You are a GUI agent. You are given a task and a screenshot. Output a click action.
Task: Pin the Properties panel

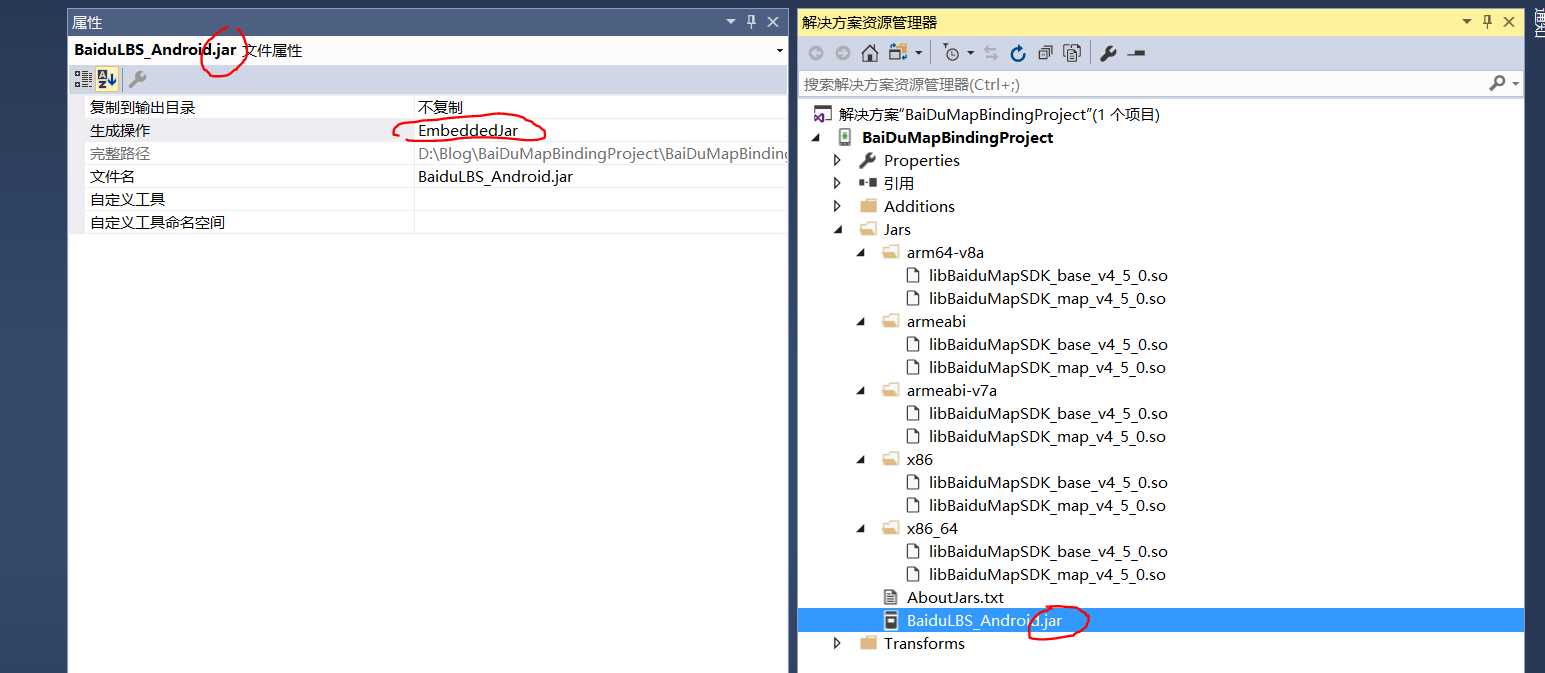[x=751, y=22]
